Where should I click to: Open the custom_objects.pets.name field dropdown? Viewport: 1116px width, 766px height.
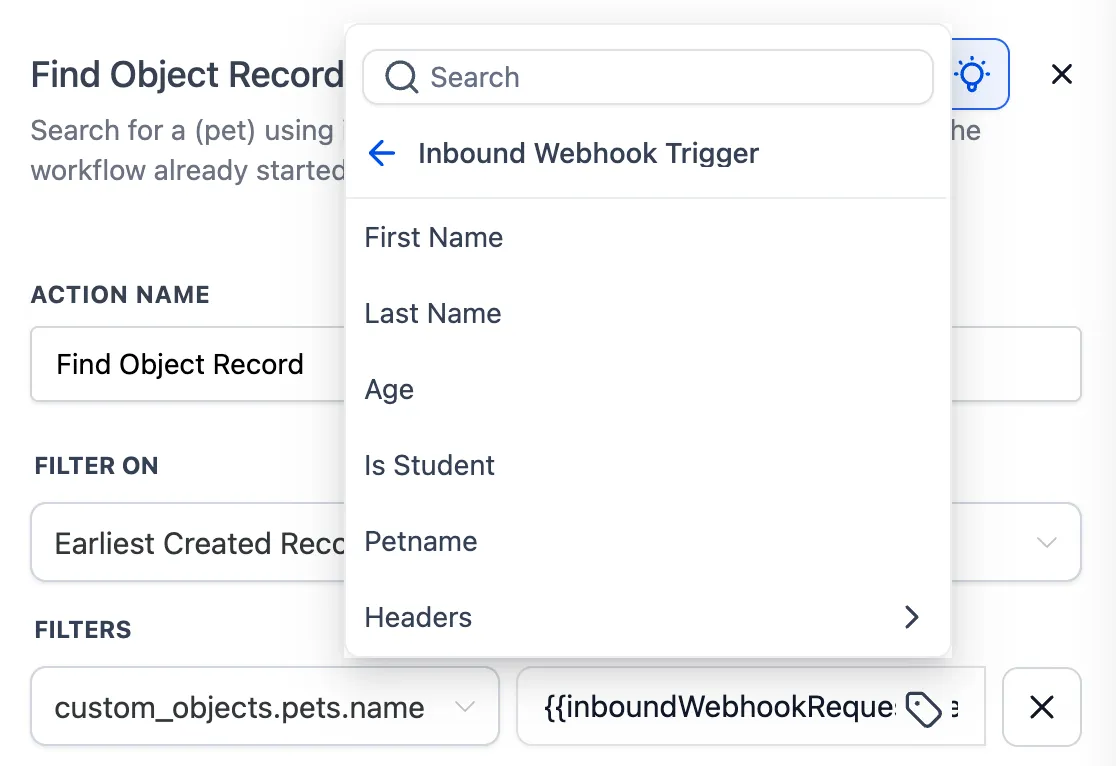[265, 707]
